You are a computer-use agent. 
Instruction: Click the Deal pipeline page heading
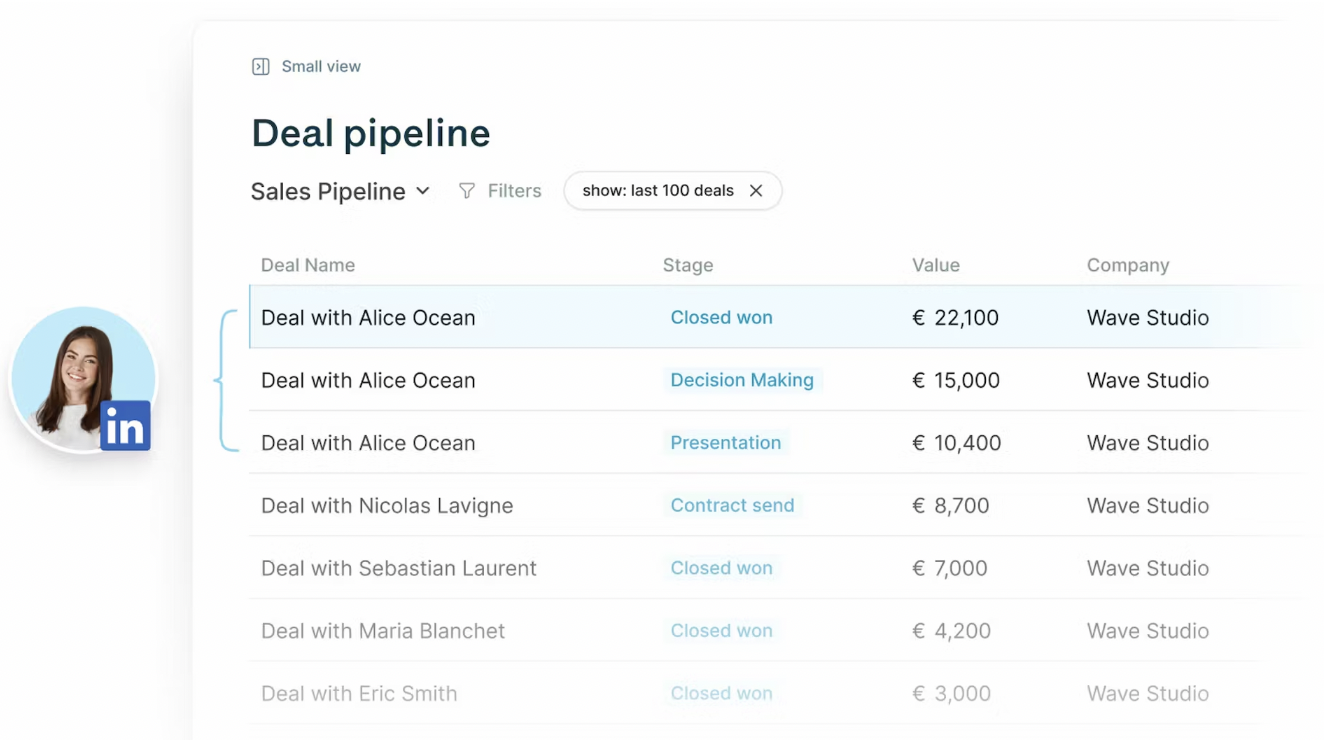[371, 133]
